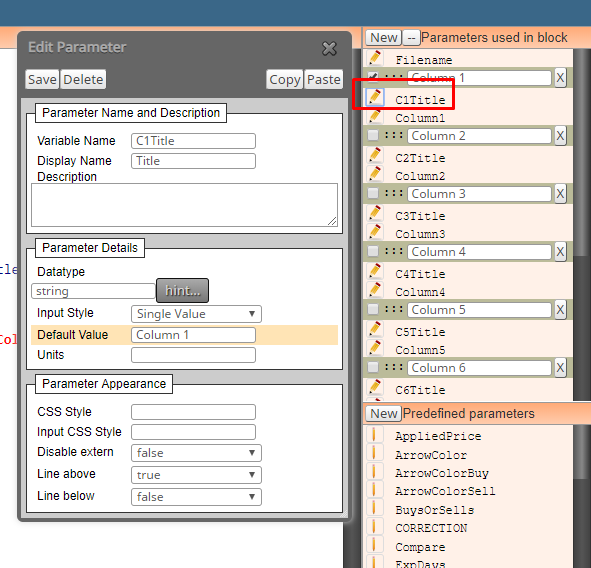
Task: Click edit icon next to ArrowColorSell
Action: coord(374,489)
